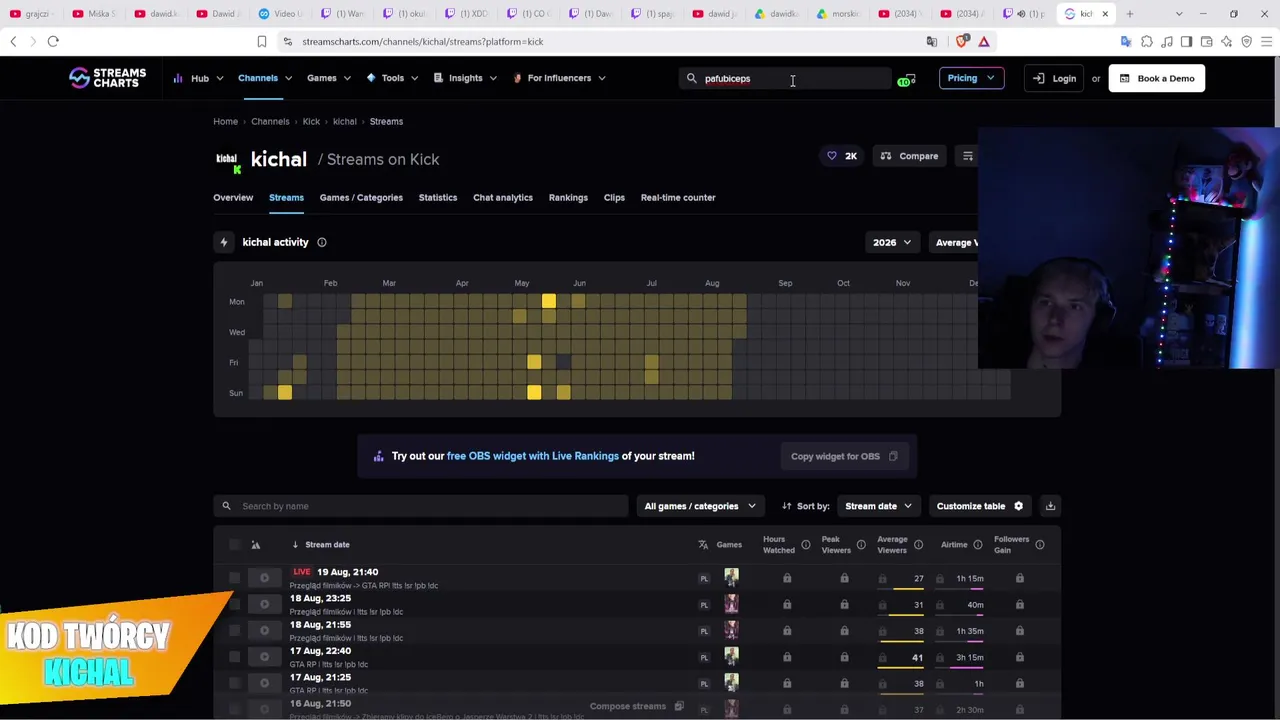Open the 2026 year selector
The height and width of the screenshot is (720, 1280).
pos(892,242)
